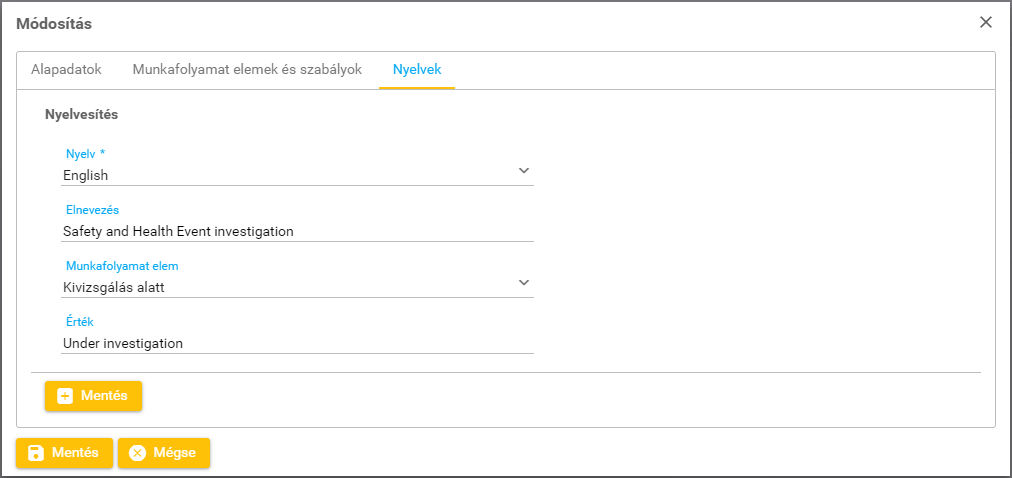Close the Módosítás dialog with the X
This screenshot has width=1012, height=478.
pos(986,22)
